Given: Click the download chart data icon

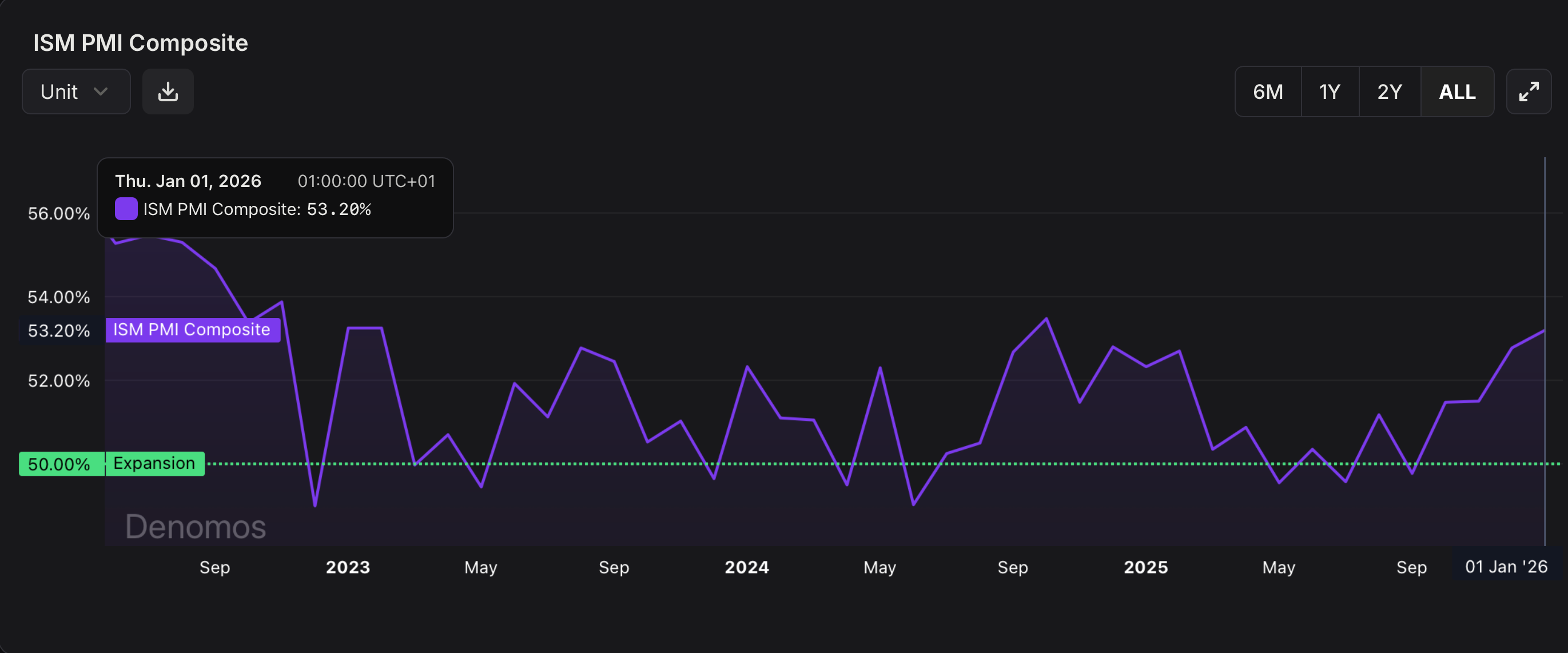Looking at the screenshot, I should (168, 91).
